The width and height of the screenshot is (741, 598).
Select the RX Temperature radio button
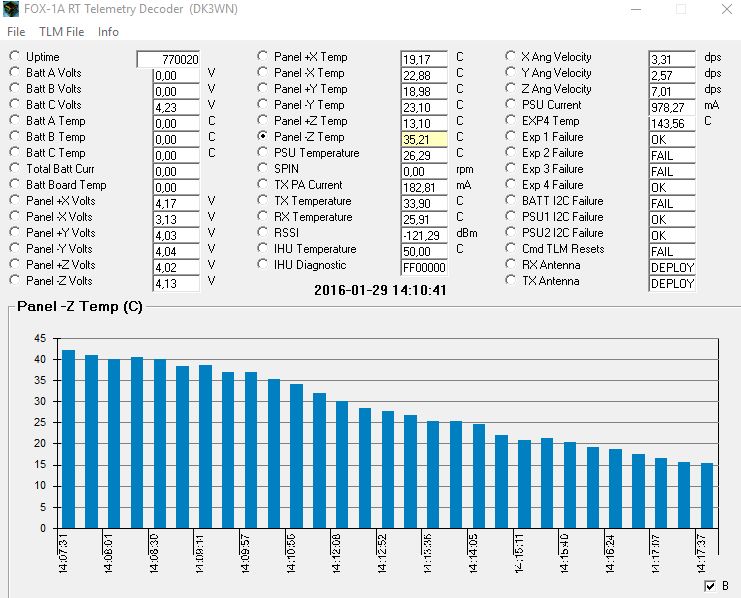(262, 217)
